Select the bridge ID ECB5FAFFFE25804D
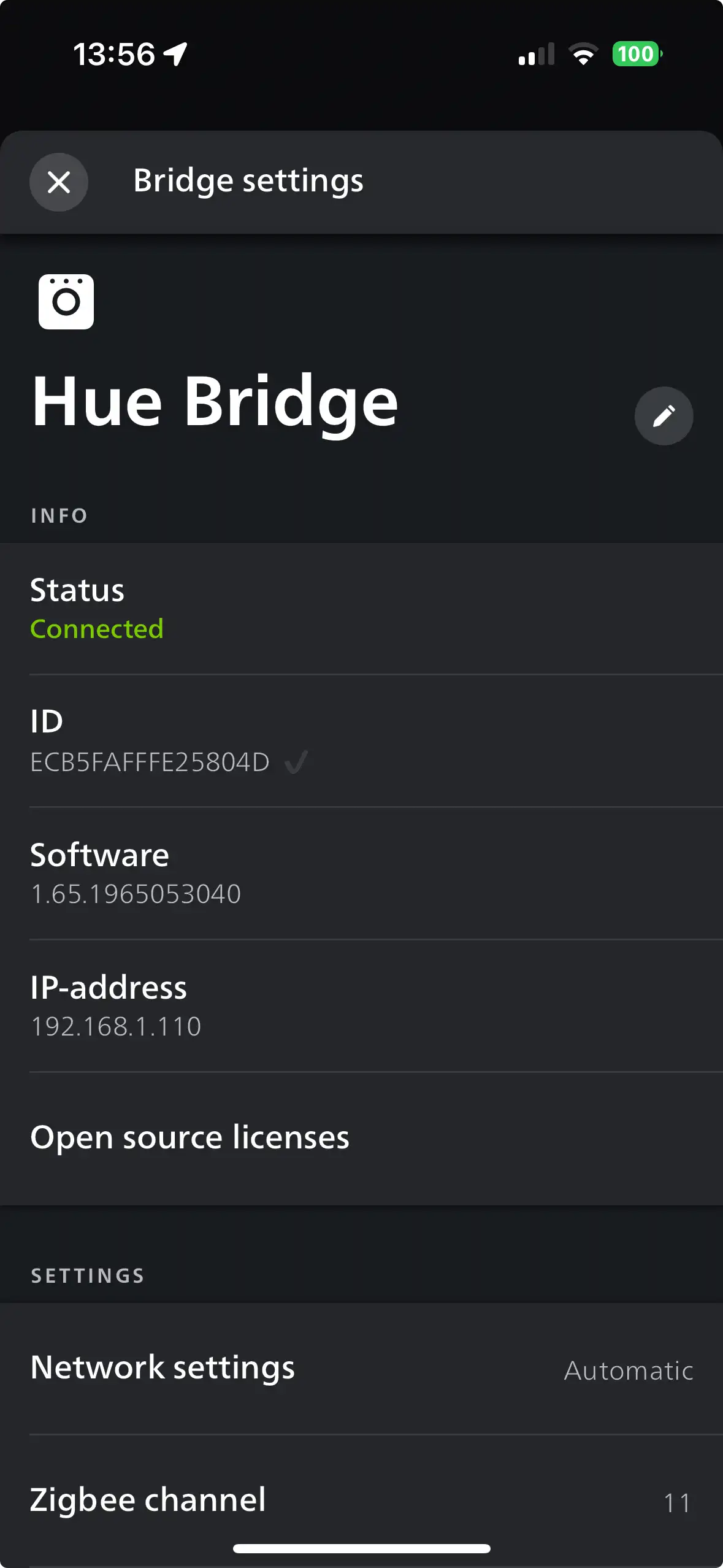This screenshot has width=723, height=1568. (x=150, y=763)
